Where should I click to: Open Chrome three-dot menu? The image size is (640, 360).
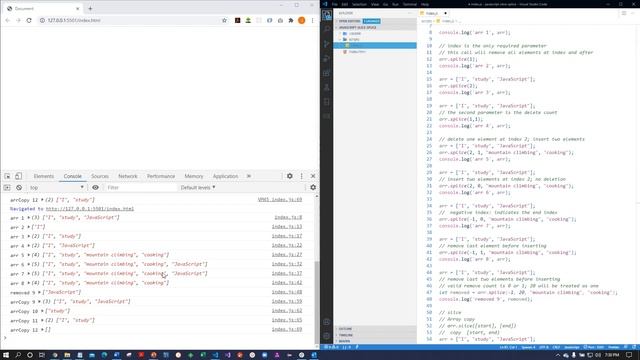pos(313,20)
